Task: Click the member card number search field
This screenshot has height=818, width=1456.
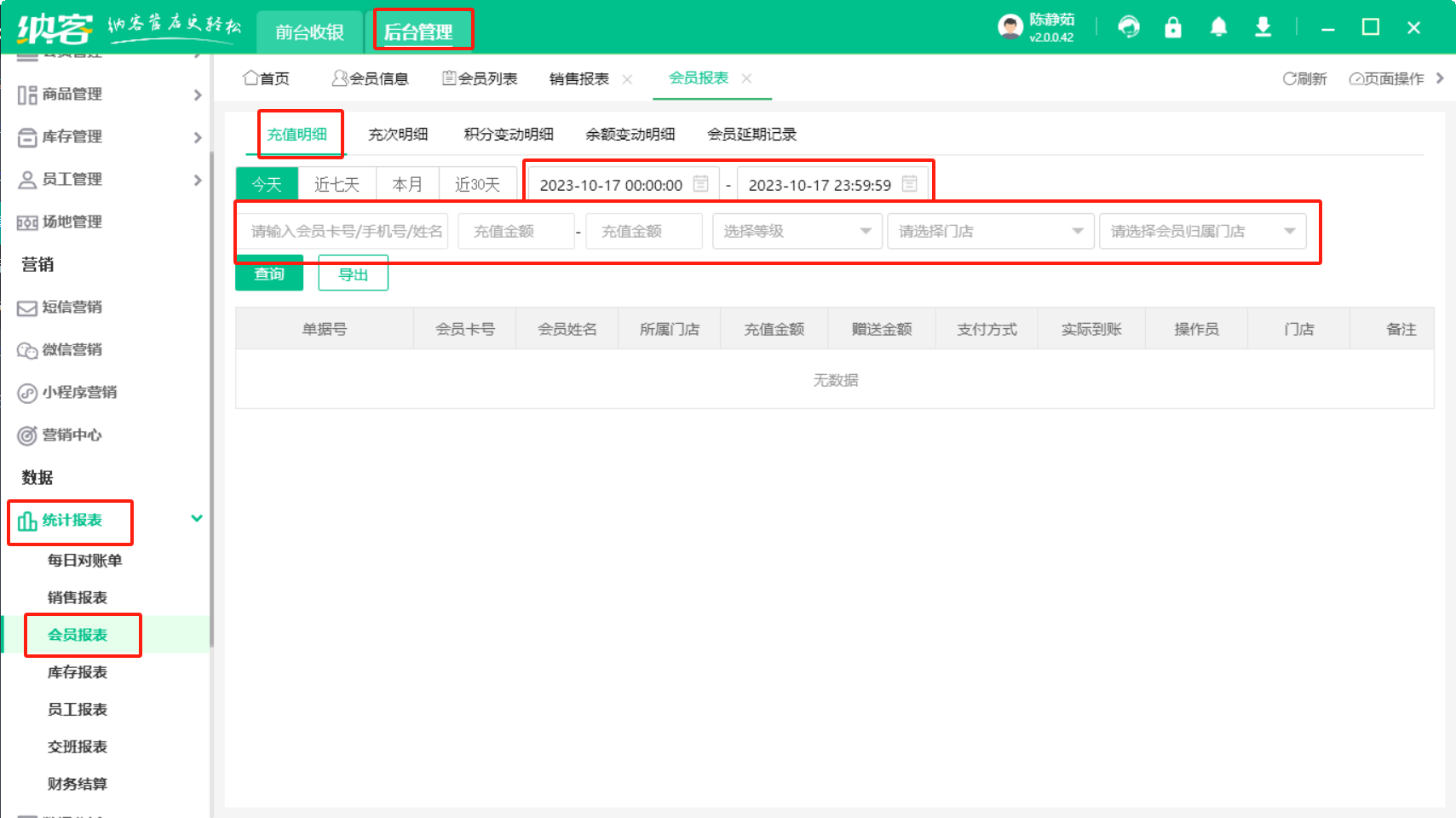Action: 344,231
